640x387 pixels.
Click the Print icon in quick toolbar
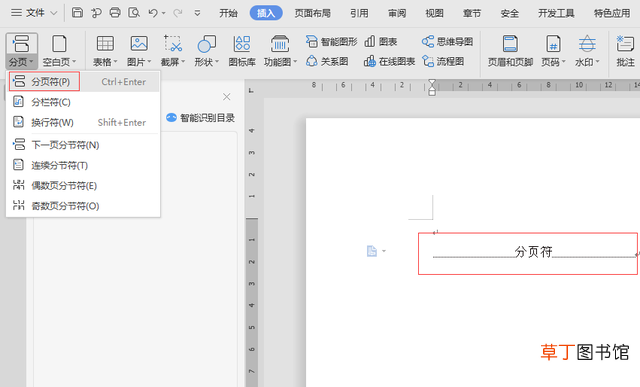point(115,13)
